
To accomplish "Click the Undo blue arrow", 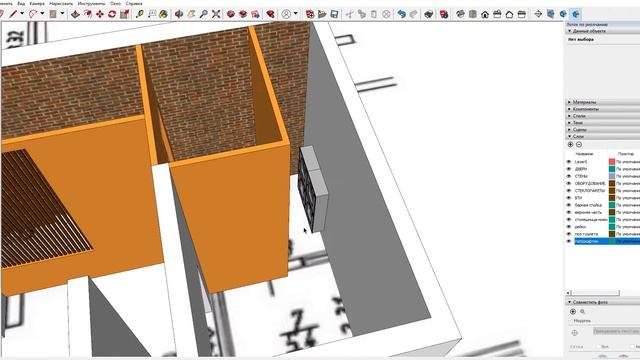I will 402,14.
